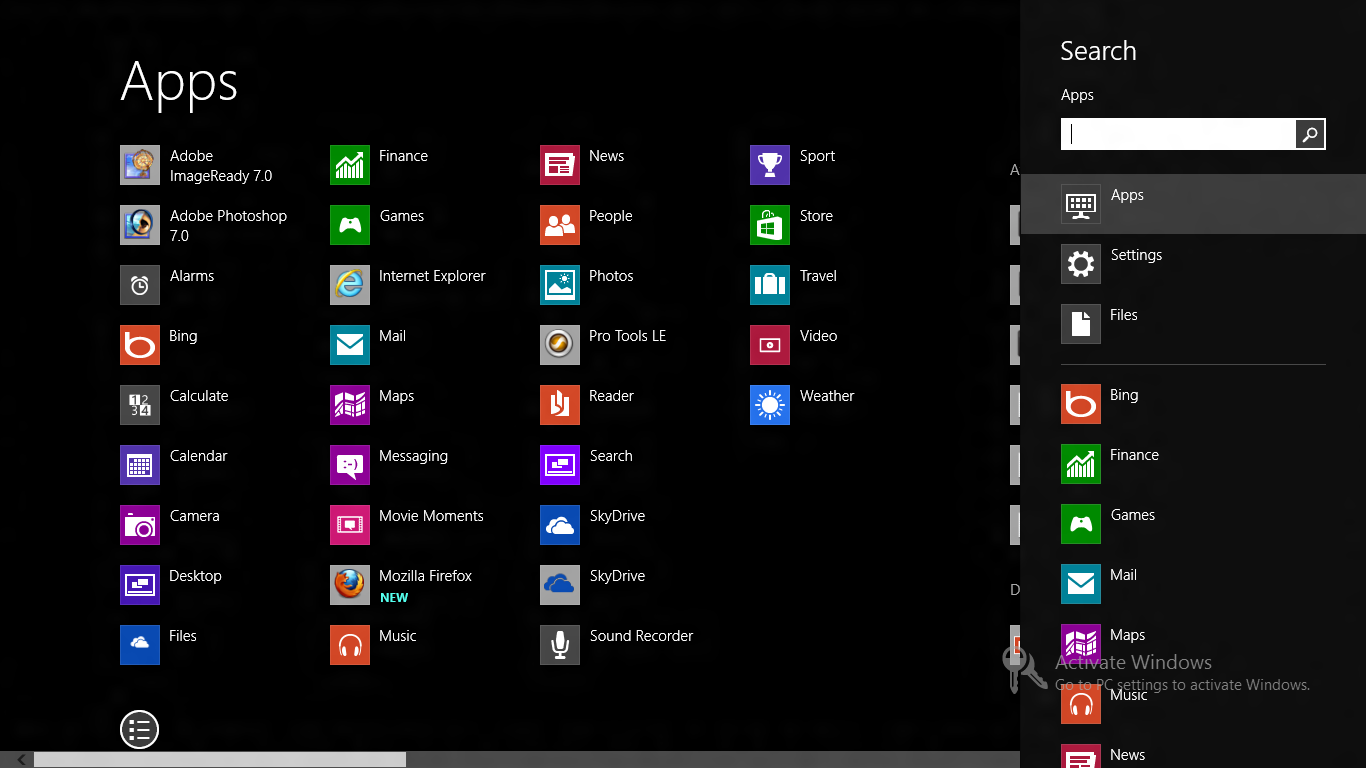Open Bing icon in Apps list

(140, 345)
